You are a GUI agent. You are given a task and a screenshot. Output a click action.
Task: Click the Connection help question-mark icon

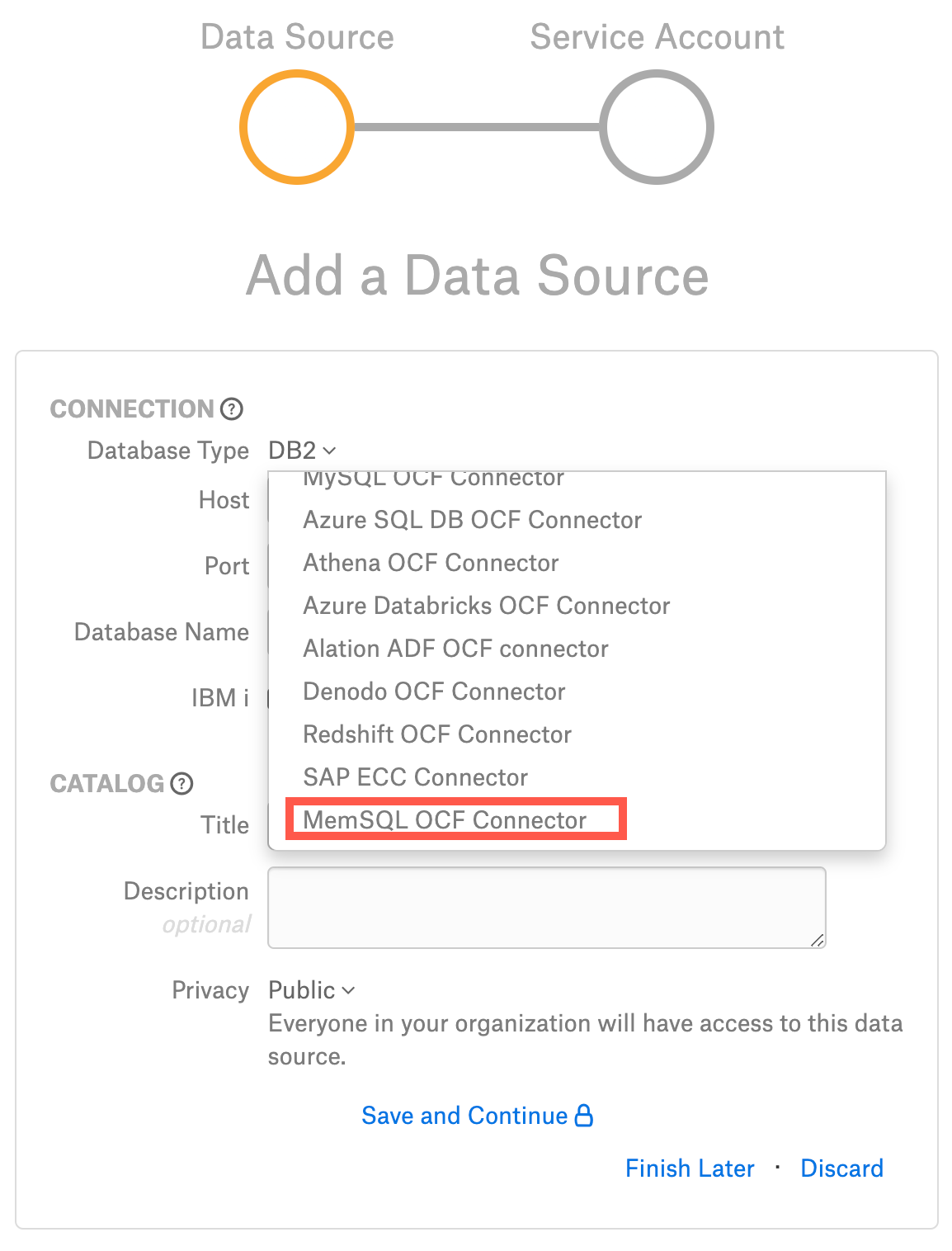(x=232, y=408)
